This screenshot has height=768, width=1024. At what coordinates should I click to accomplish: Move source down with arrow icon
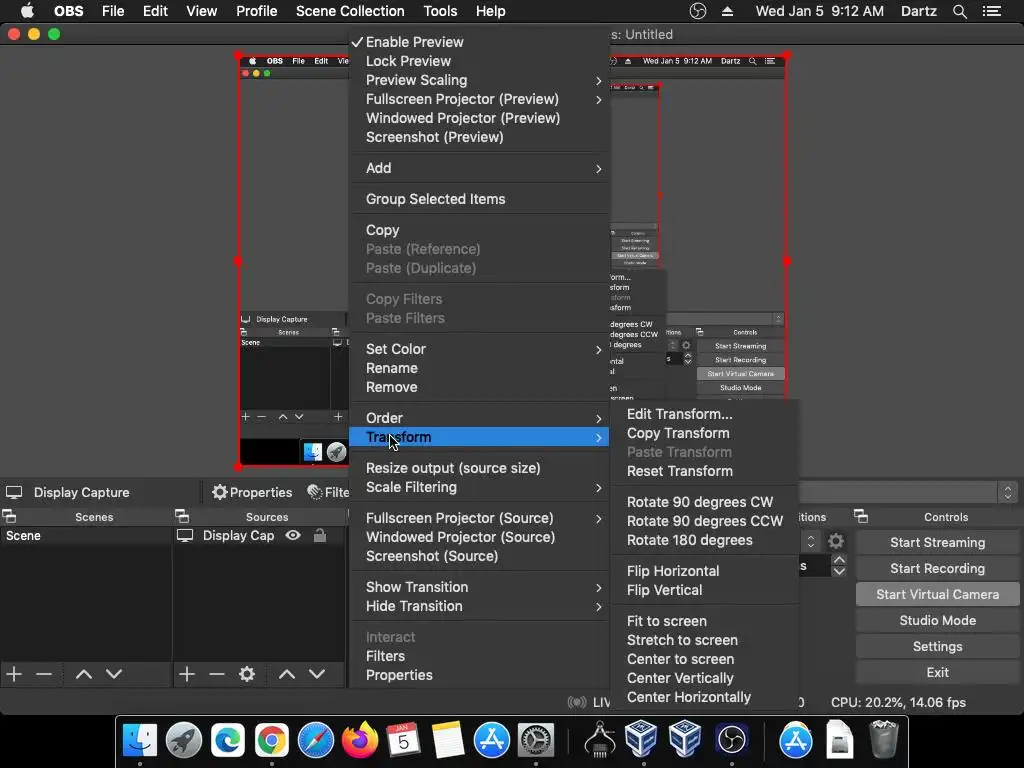[317, 674]
